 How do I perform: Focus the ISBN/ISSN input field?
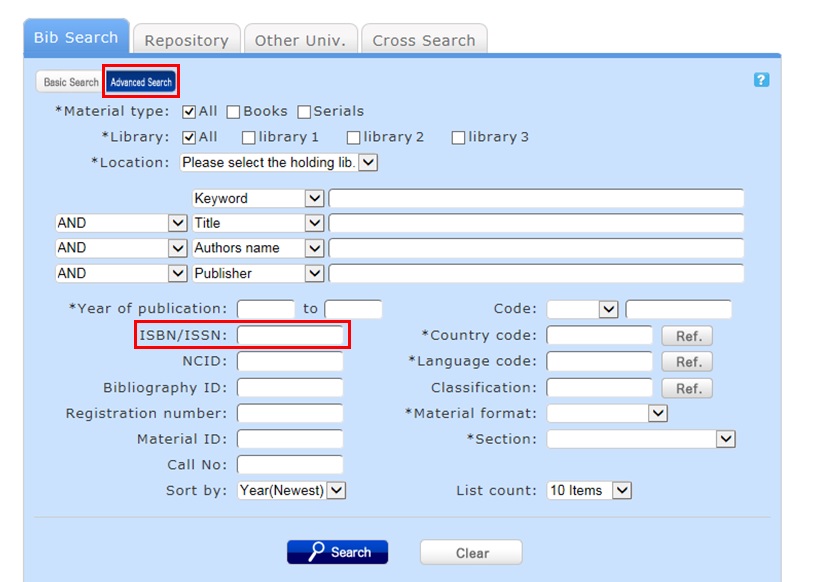click(x=290, y=335)
